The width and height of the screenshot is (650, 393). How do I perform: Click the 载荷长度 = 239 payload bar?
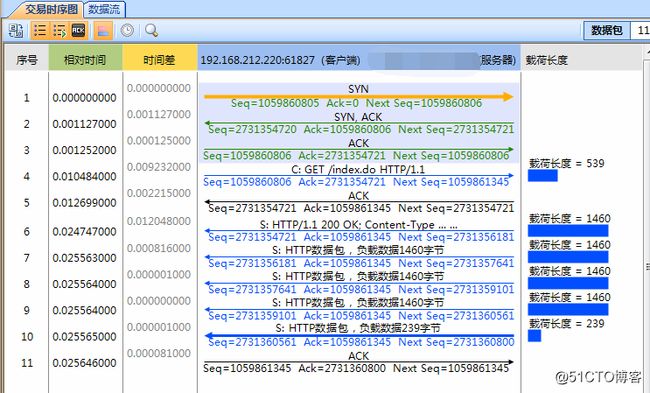(x=534, y=335)
